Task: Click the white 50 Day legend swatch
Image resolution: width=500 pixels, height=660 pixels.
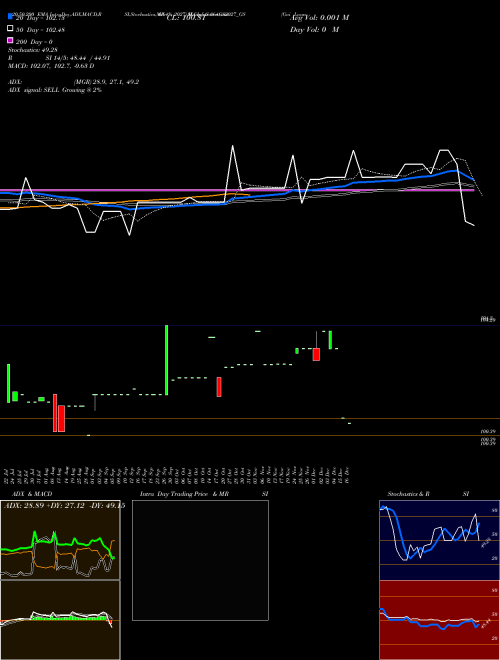Action: point(11,29)
